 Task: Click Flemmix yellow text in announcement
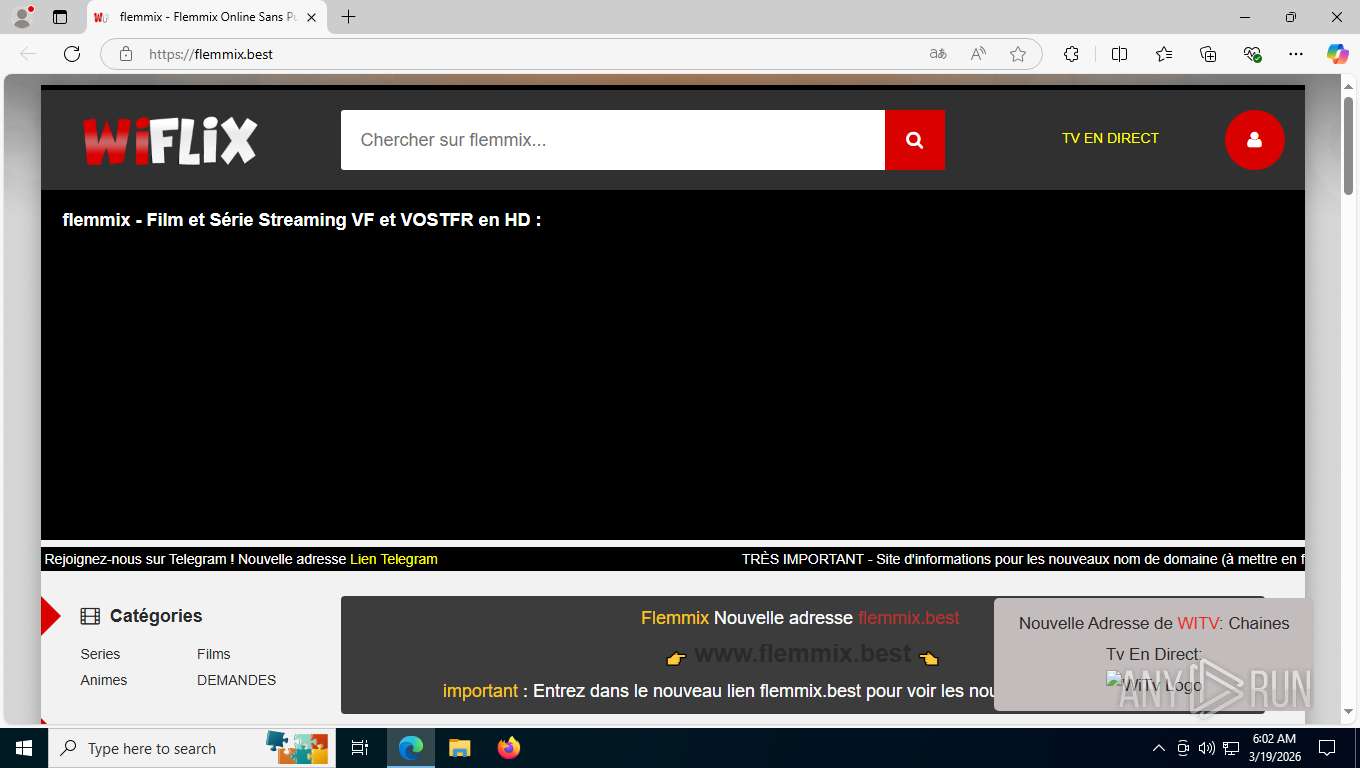pyautogui.click(x=675, y=618)
